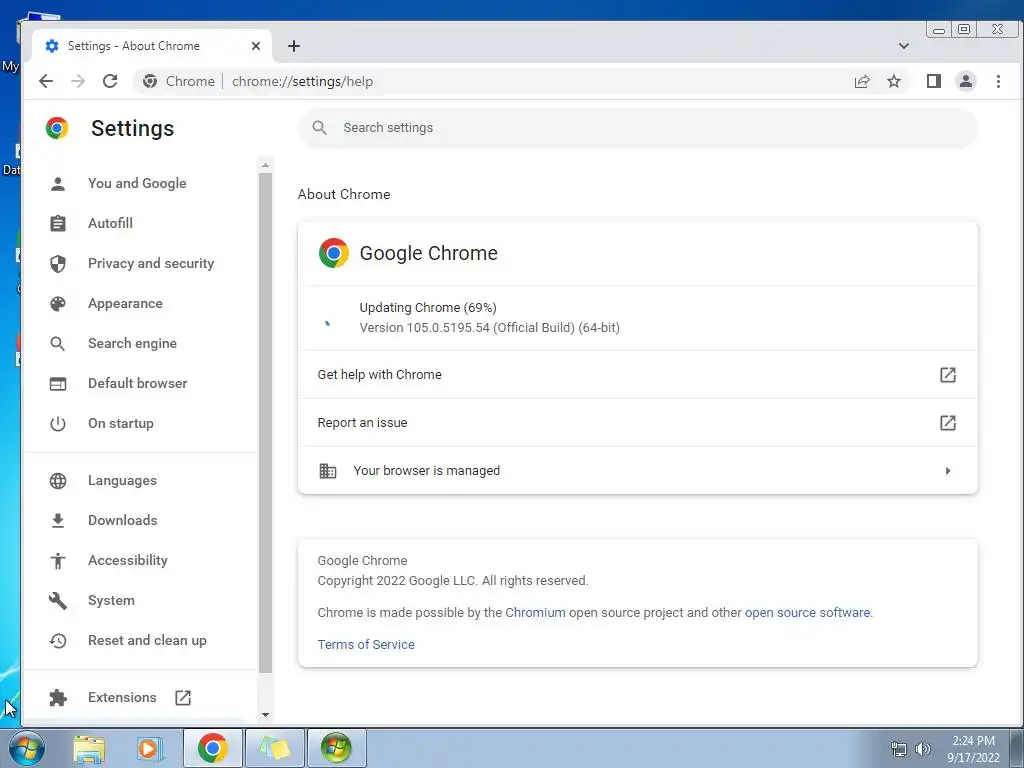Screen dimensions: 1024x768
Task: Go to Privacy and security
Action: point(151,263)
